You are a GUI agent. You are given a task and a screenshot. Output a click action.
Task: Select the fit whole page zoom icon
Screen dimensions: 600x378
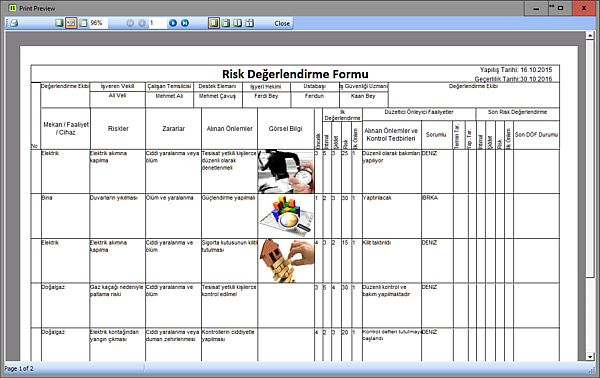click(x=83, y=23)
